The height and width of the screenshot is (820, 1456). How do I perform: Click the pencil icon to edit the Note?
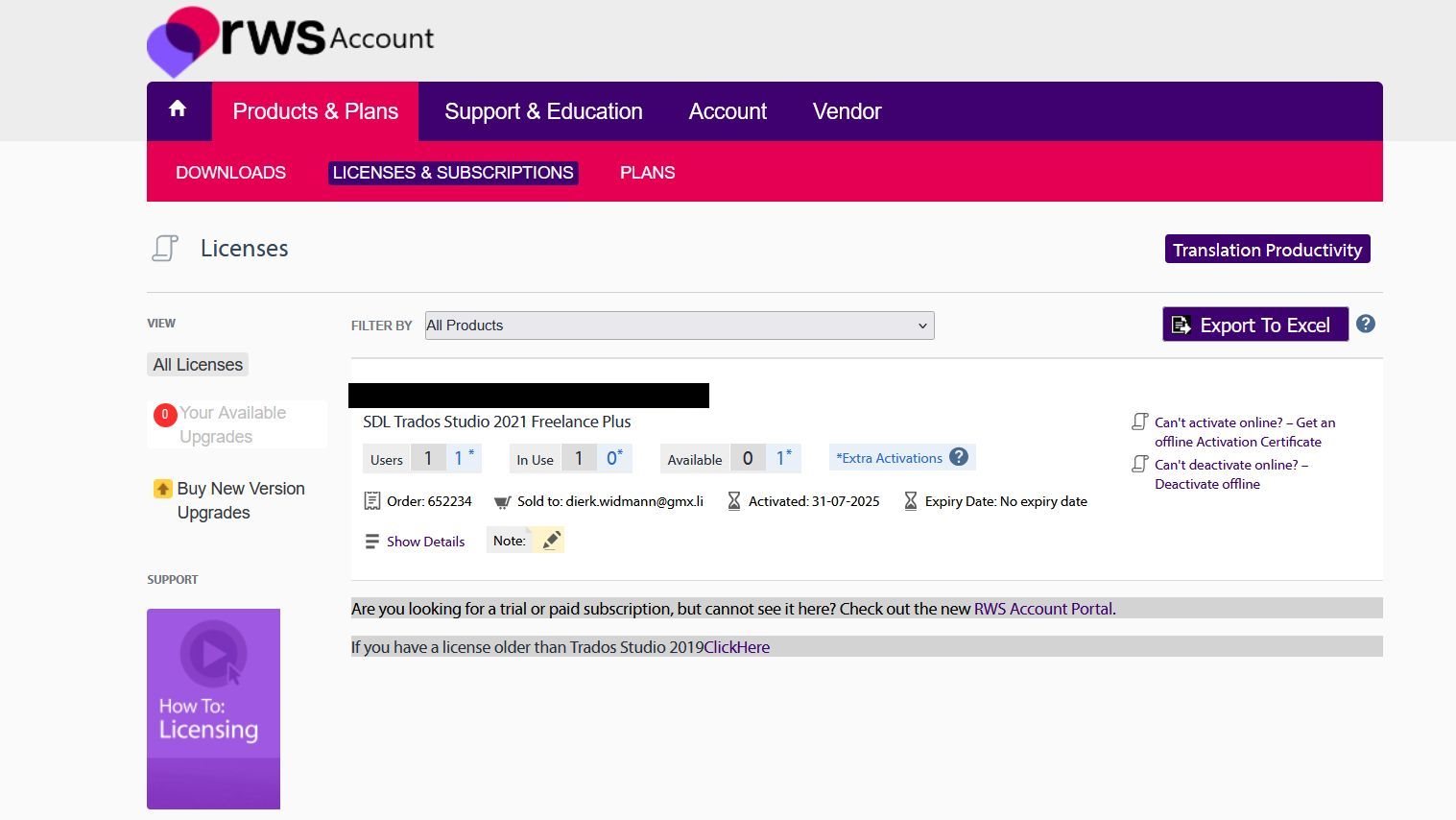pyautogui.click(x=551, y=540)
